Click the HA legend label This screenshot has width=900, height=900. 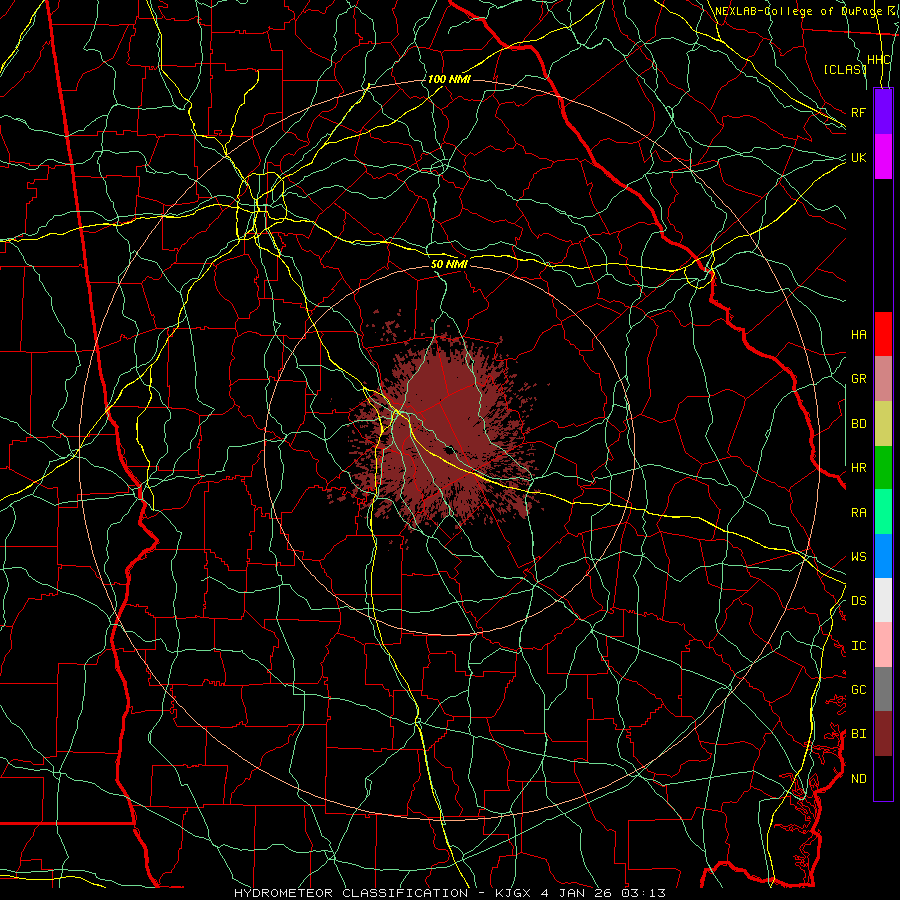(858, 334)
